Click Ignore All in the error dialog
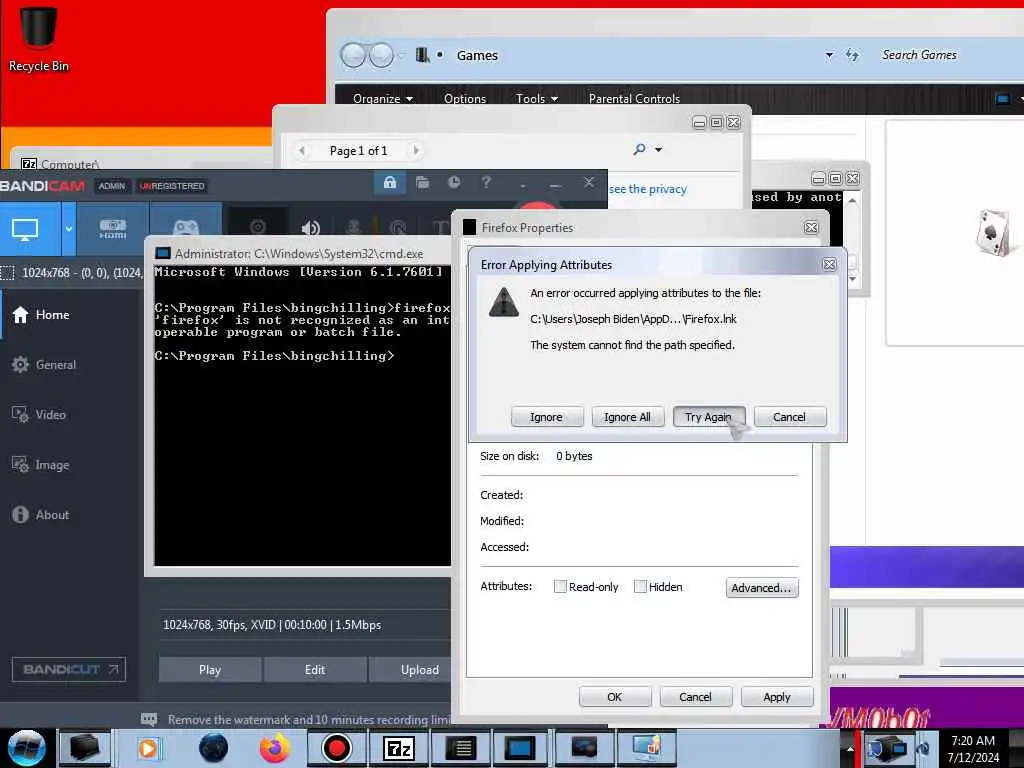 628,417
